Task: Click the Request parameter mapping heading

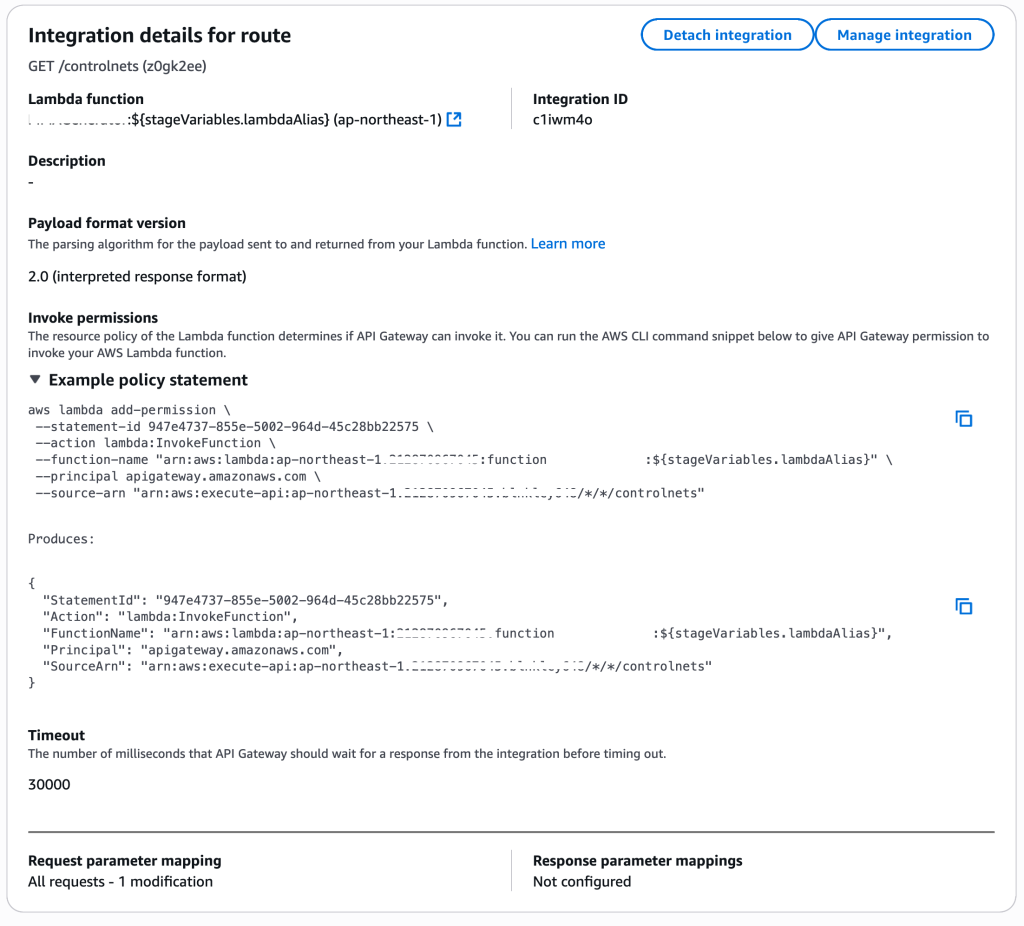Action: (x=125, y=861)
